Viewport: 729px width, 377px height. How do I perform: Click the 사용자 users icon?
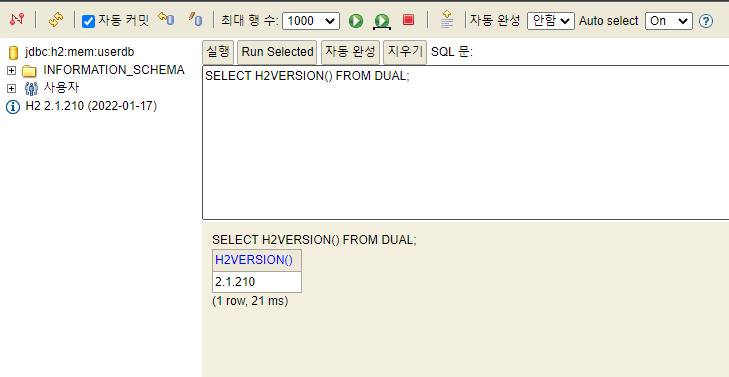click(x=31, y=88)
